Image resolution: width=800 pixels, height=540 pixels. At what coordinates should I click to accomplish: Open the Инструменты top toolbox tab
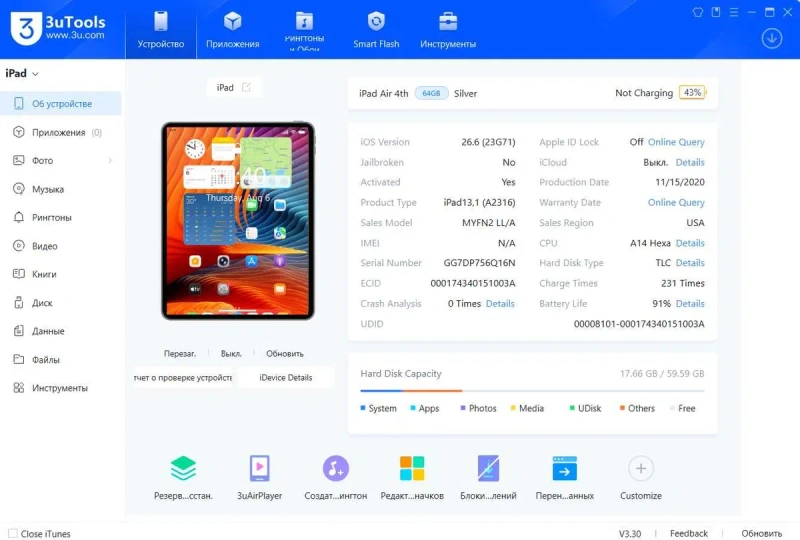tap(448, 30)
